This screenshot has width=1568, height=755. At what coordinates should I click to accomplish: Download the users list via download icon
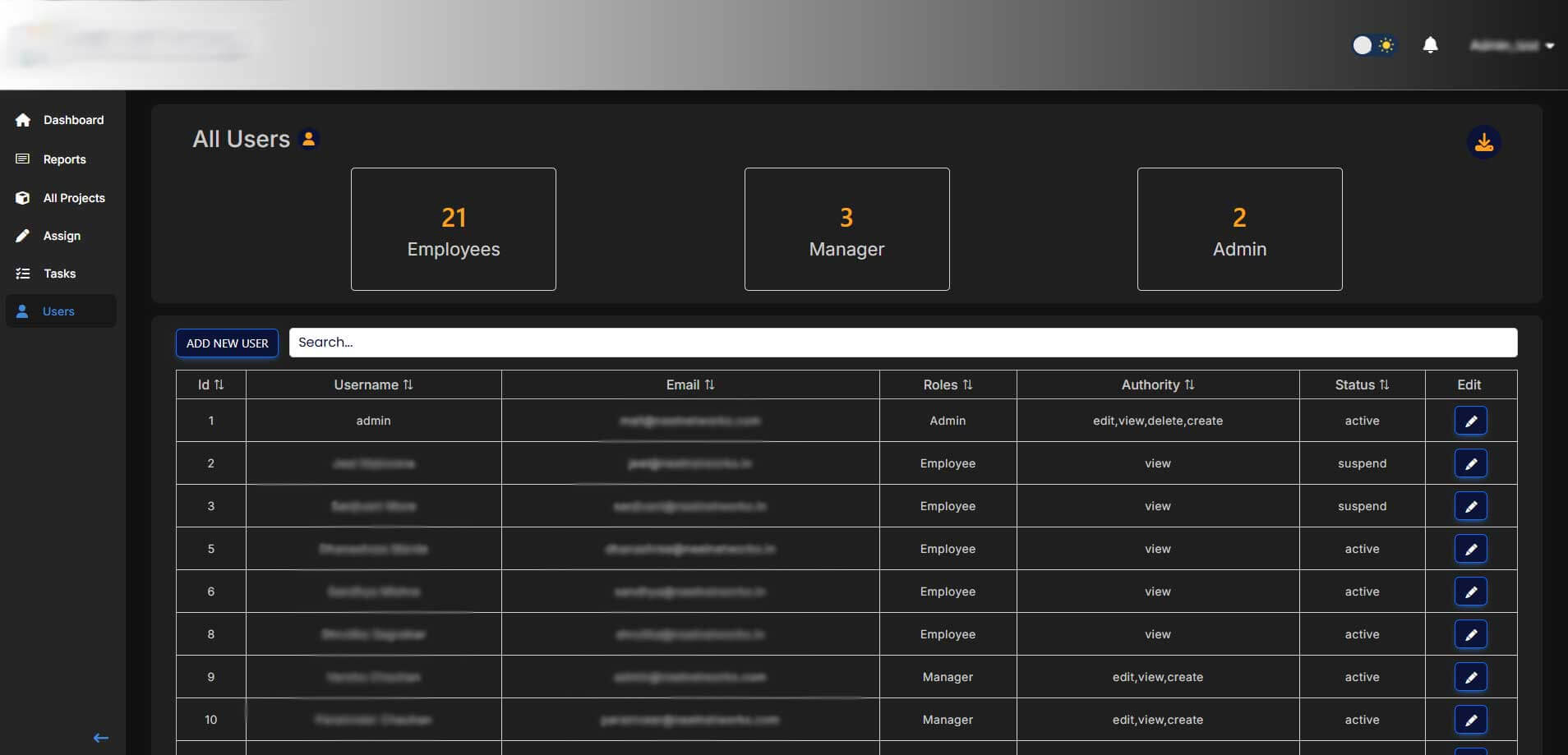tap(1484, 142)
